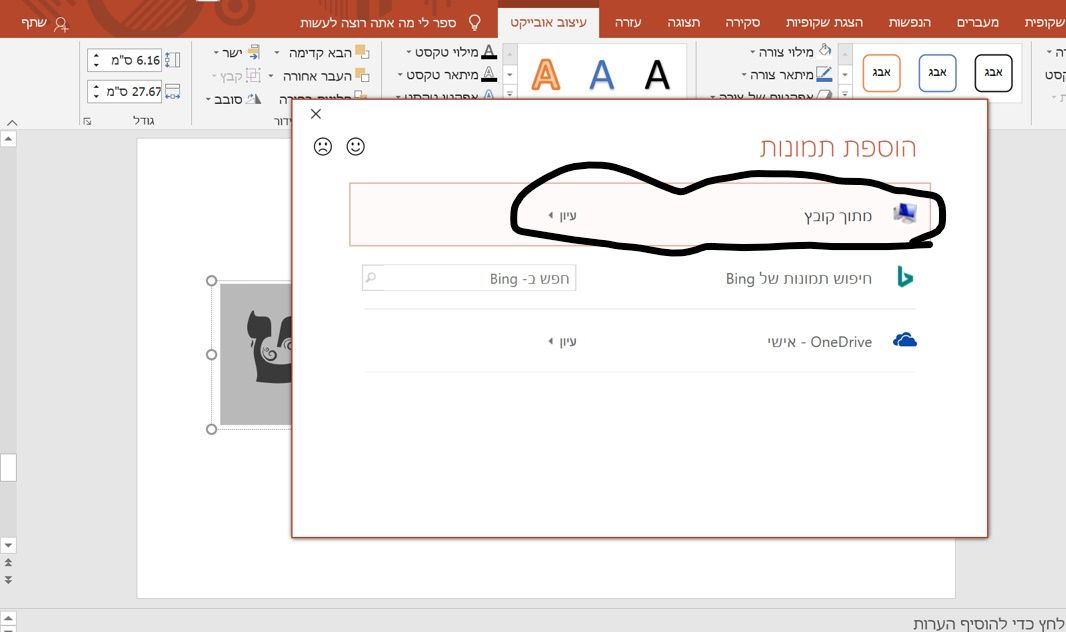Switch to the עיצוב אובייקט tab
The height and width of the screenshot is (632, 1066).
tap(549, 22)
